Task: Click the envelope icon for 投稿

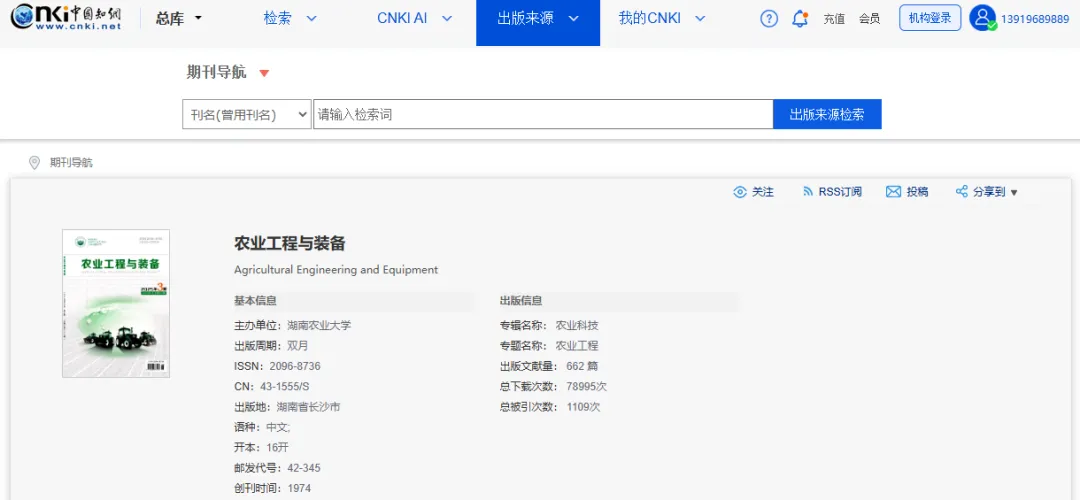Action: tap(893, 191)
